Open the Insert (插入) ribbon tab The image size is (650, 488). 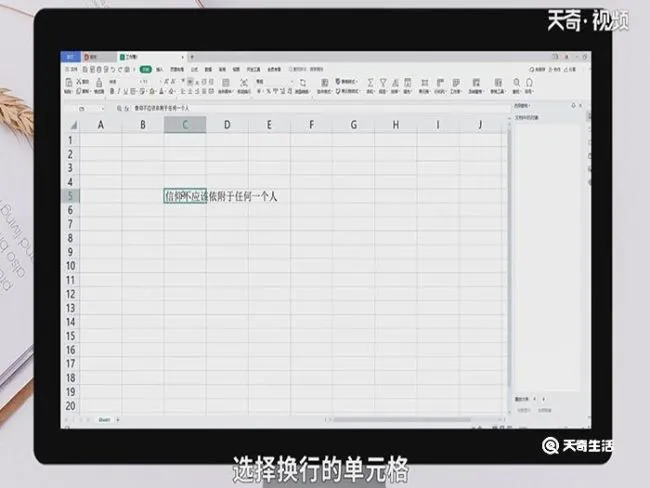(160, 69)
